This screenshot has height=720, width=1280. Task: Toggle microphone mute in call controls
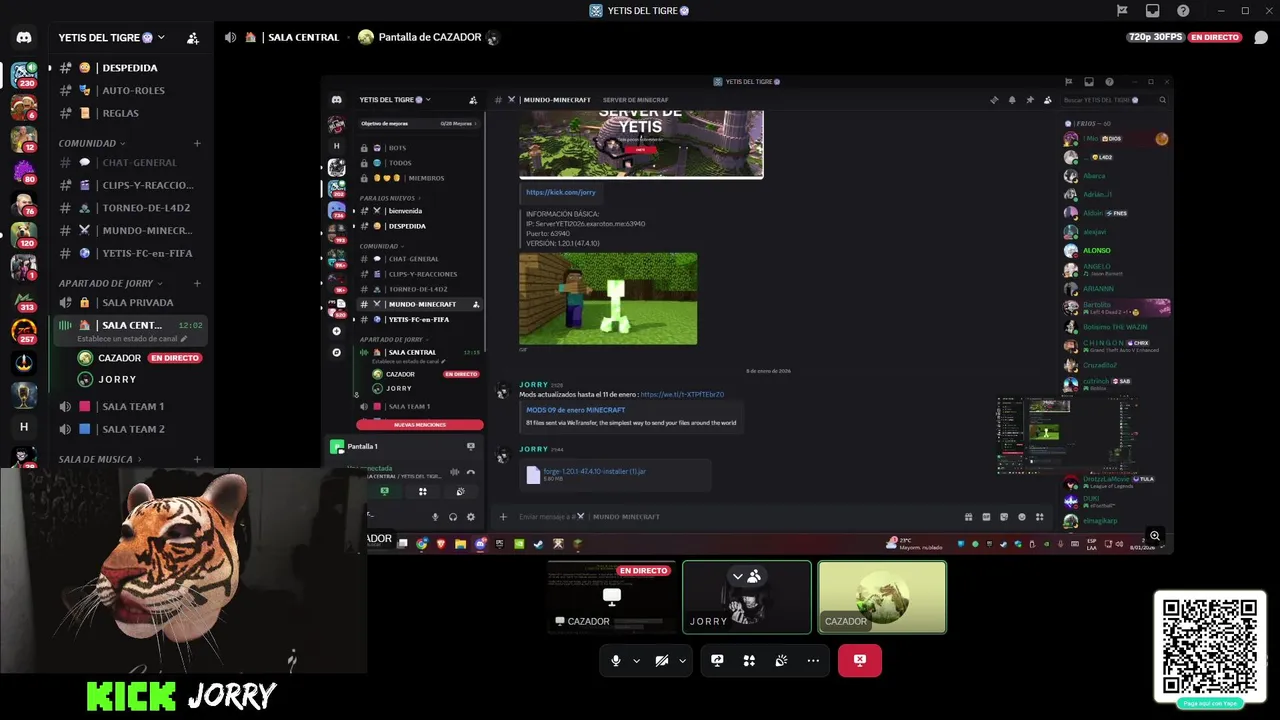616,660
